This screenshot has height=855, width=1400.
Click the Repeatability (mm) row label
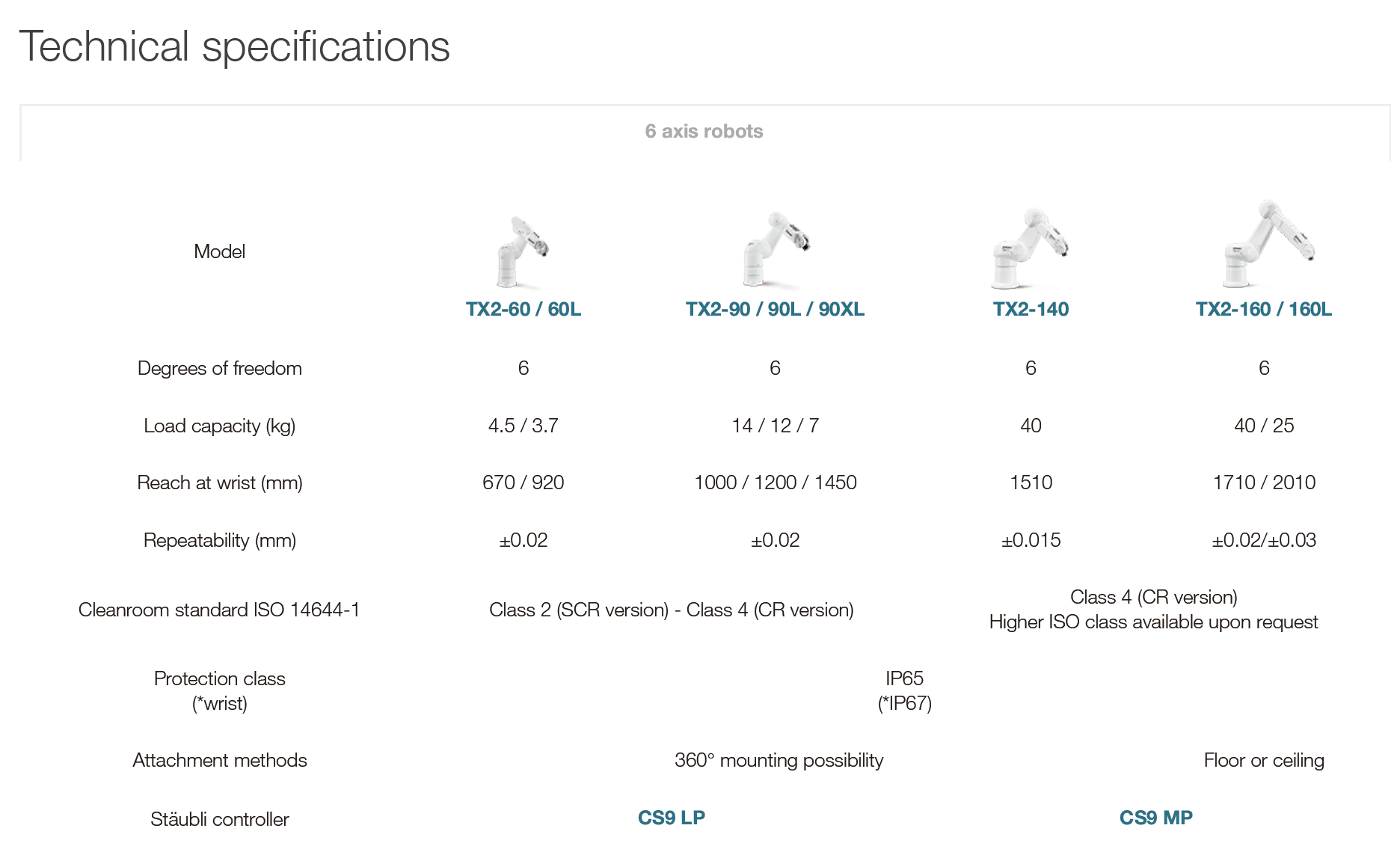click(219, 540)
